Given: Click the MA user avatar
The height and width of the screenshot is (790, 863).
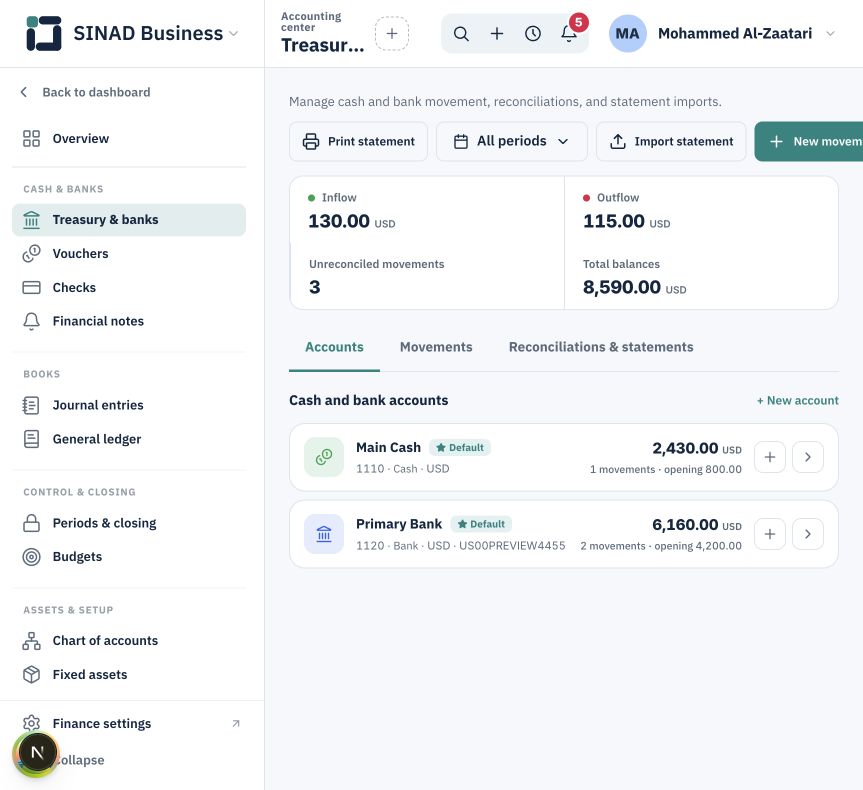Looking at the screenshot, I should point(627,34).
